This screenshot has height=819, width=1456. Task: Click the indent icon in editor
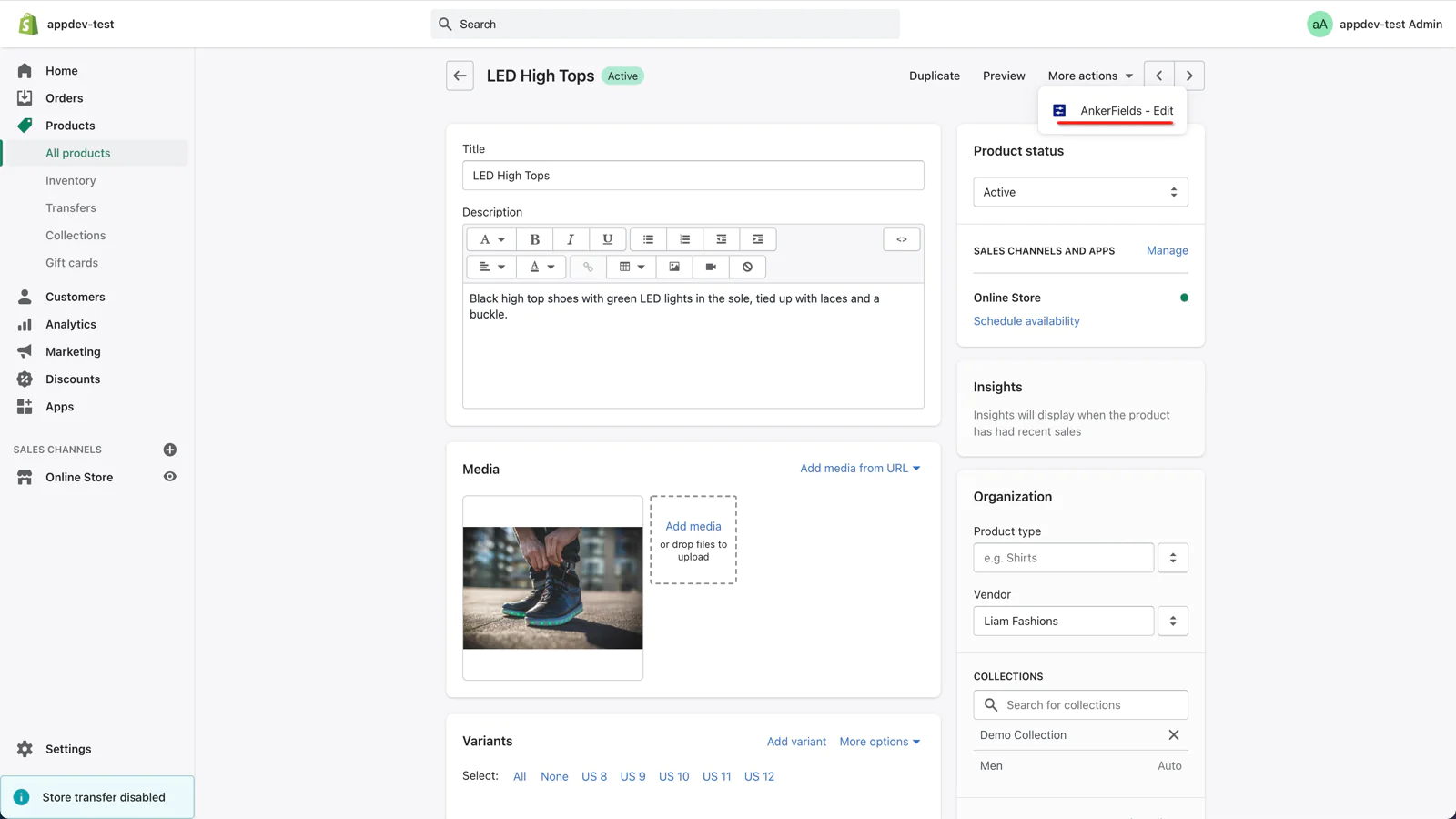coord(757,239)
